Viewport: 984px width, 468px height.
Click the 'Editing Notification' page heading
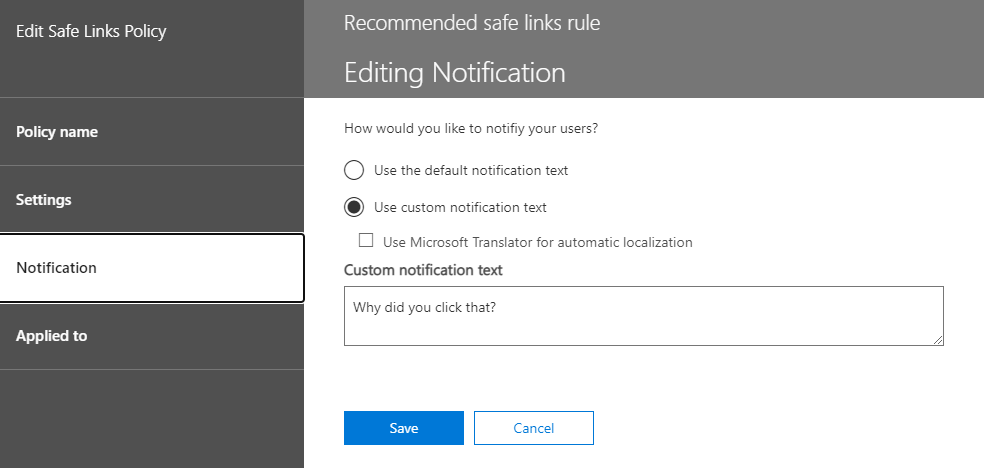click(454, 72)
